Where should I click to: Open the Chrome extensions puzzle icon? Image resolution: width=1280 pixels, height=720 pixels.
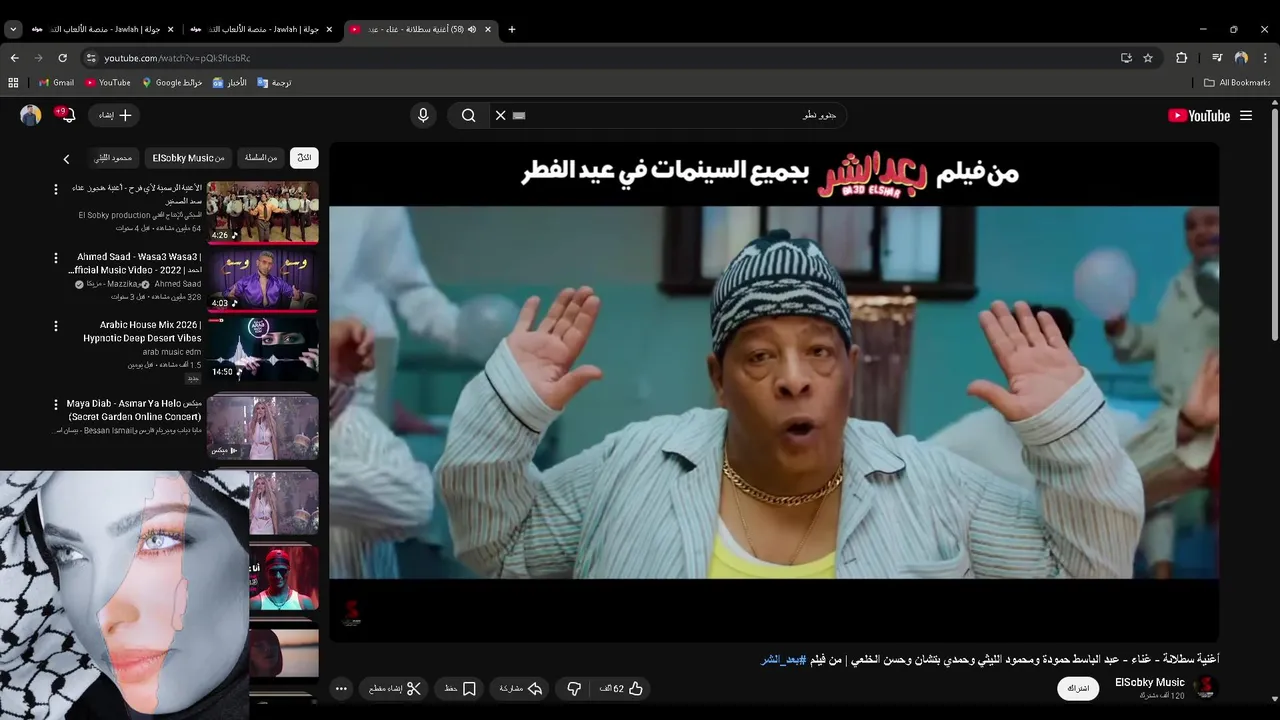point(1181,58)
